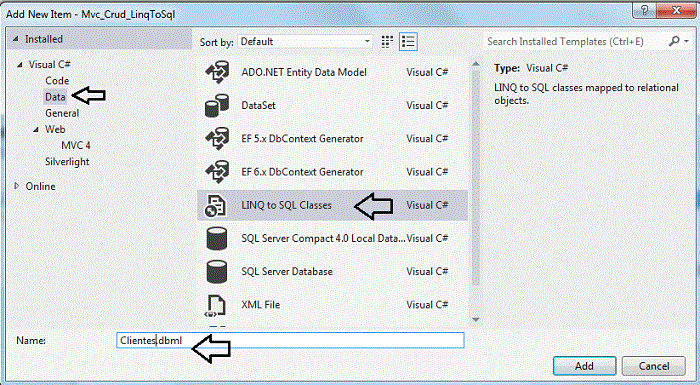Image resolution: width=700 pixels, height=385 pixels.
Task: Select the ADO.NET Entity Data Model icon
Action: (x=217, y=72)
